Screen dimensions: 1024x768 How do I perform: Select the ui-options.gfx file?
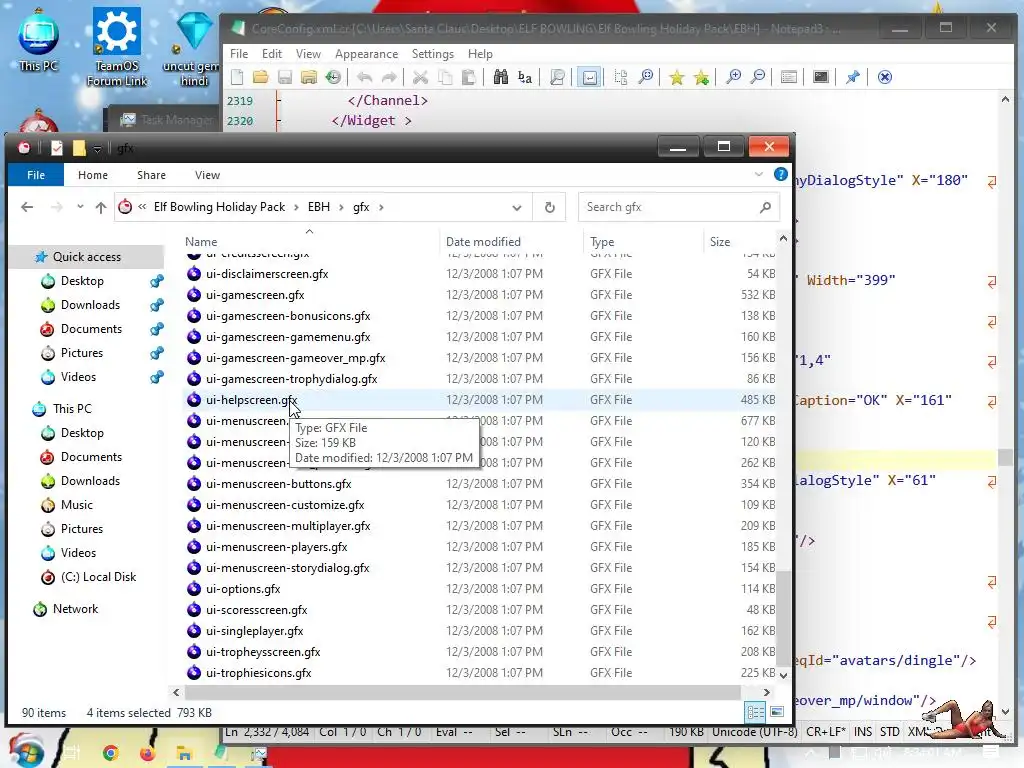click(x=243, y=589)
